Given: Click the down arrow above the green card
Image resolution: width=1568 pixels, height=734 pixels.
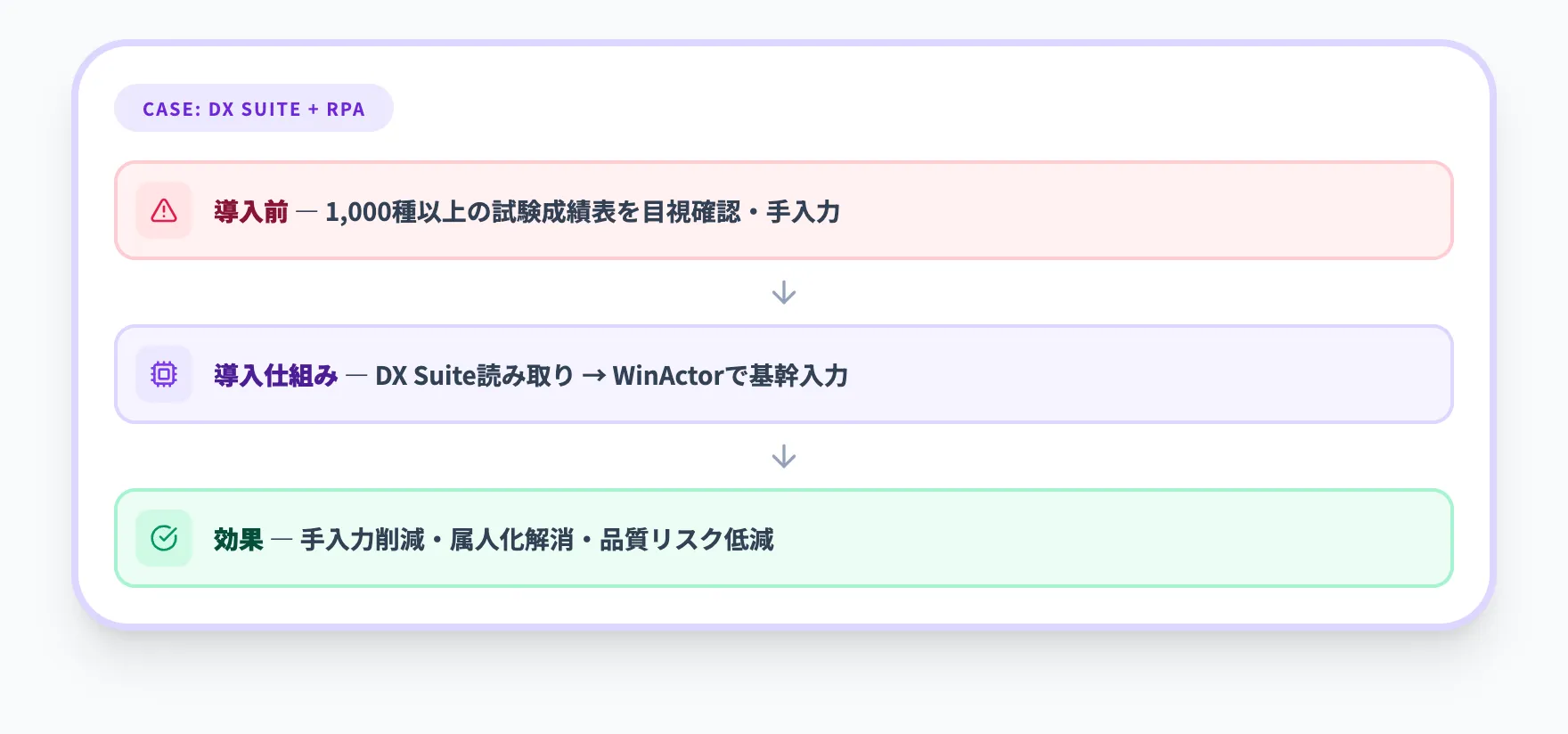Looking at the screenshot, I should 784,457.
